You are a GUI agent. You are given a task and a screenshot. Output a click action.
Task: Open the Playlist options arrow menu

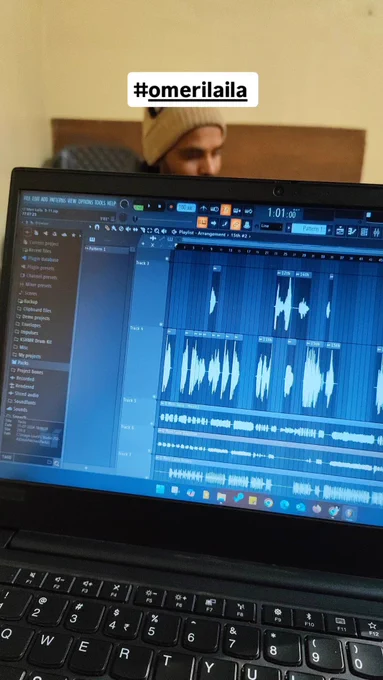tap(90, 226)
